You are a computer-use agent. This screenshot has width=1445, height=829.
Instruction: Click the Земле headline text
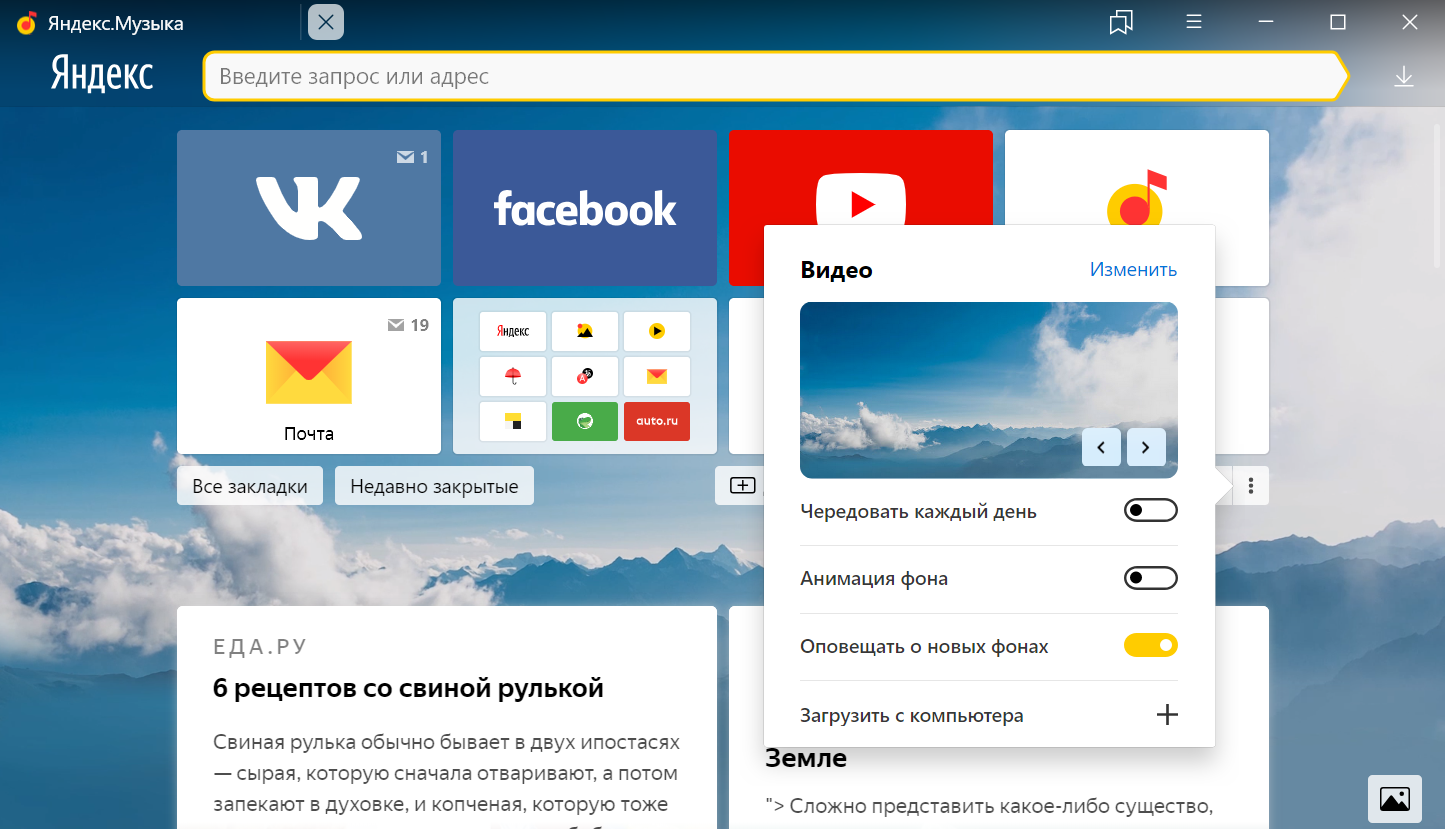(806, 758)
